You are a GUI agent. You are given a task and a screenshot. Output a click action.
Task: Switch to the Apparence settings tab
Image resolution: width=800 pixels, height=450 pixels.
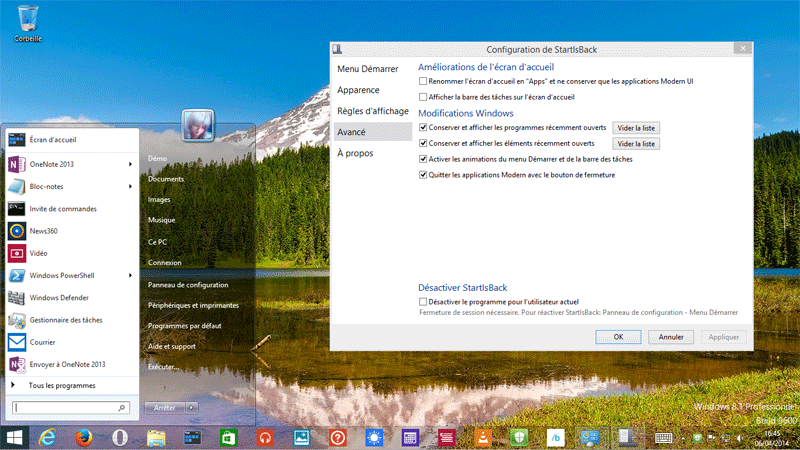tap(357, 90)
